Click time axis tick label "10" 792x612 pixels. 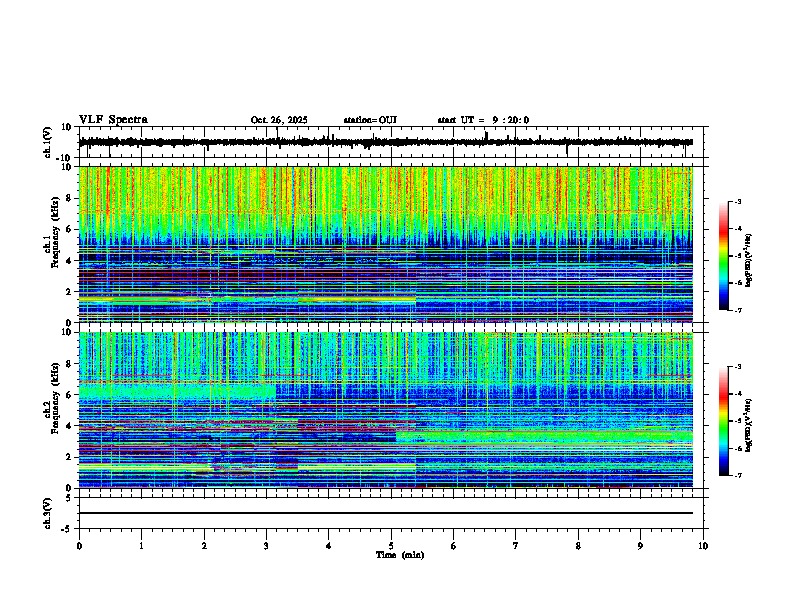[703, 546]
